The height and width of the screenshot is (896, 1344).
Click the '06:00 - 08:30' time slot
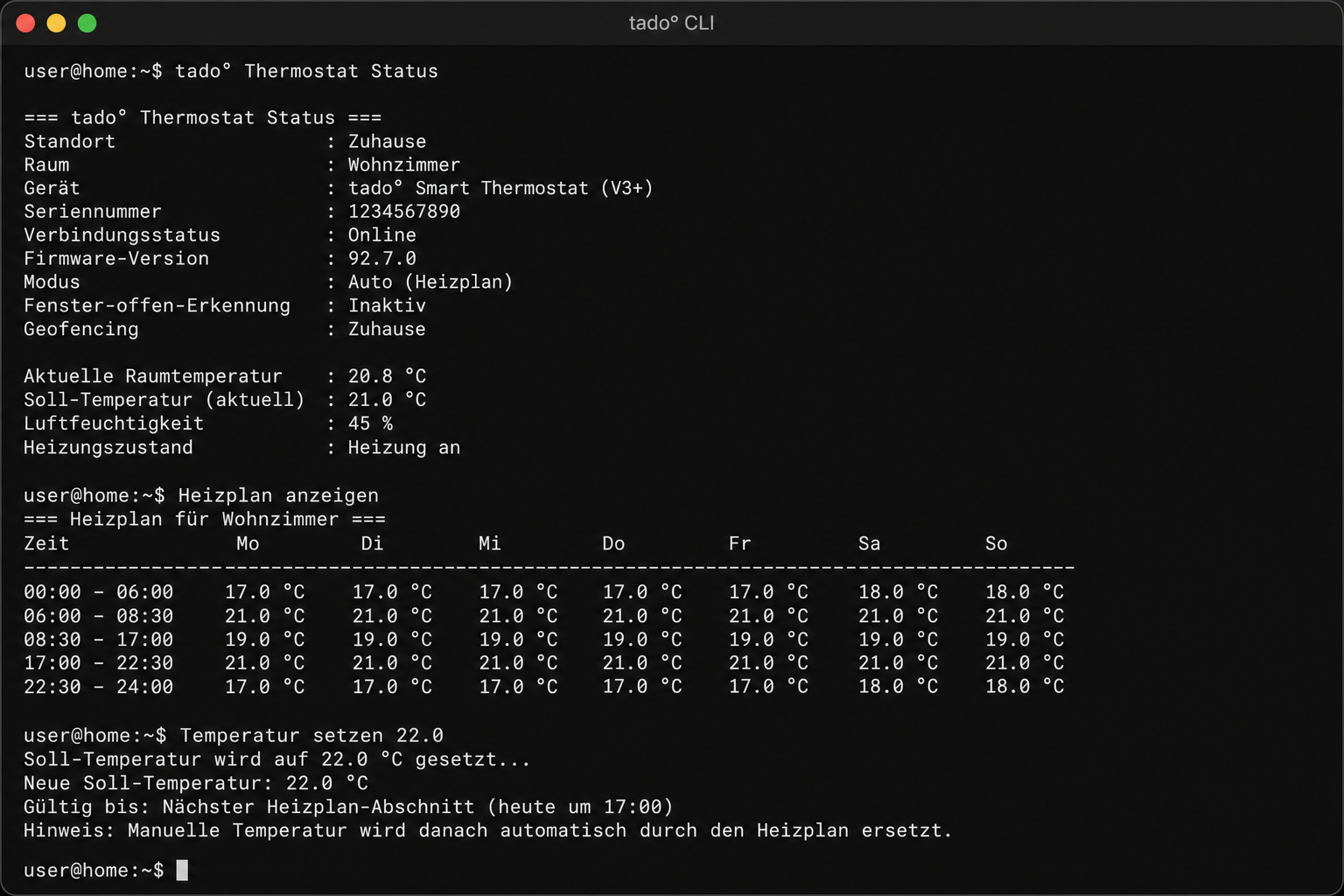98,616
